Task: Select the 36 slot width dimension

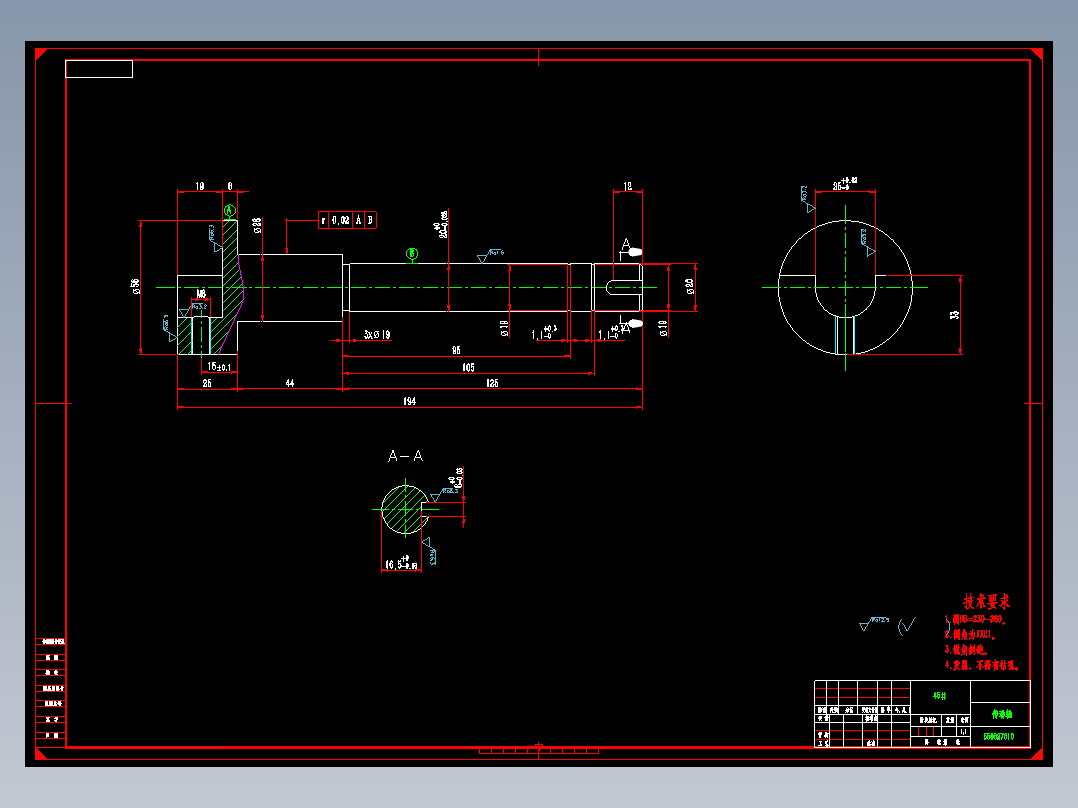Action: click(x=845, y=184)
